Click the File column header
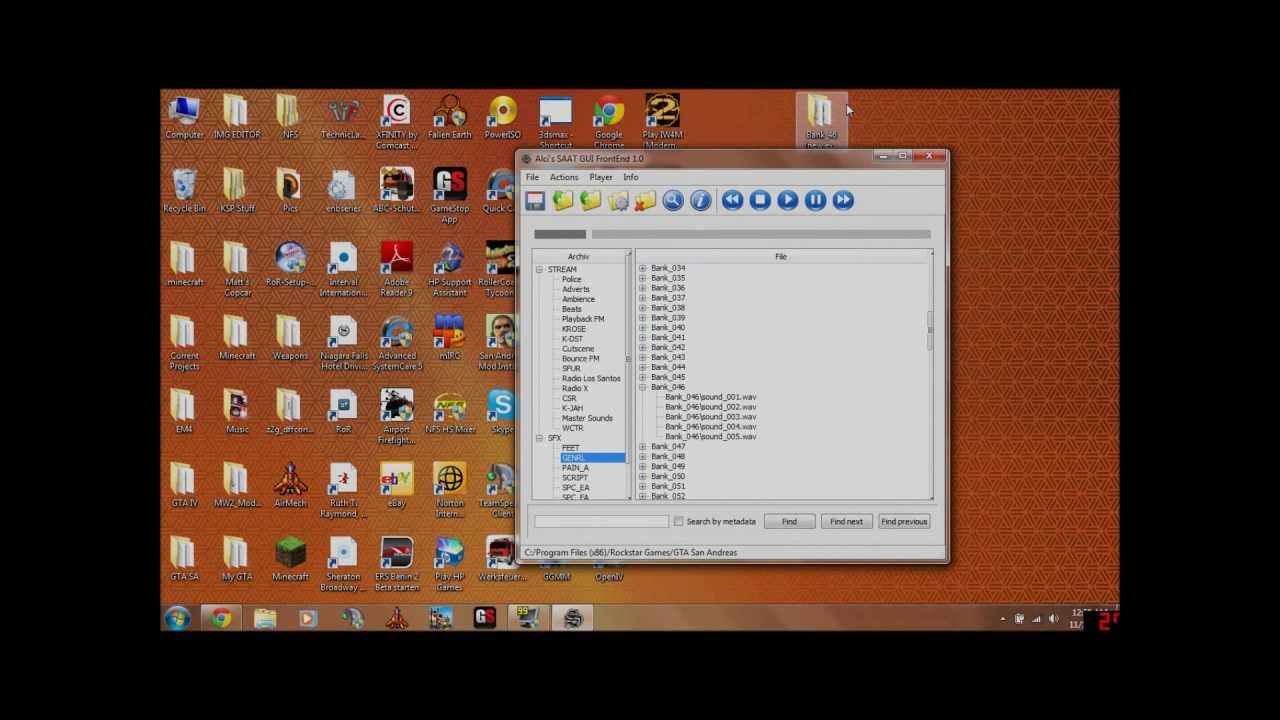This screenshot has height=720, width=1280. click(x=781, y=257)
